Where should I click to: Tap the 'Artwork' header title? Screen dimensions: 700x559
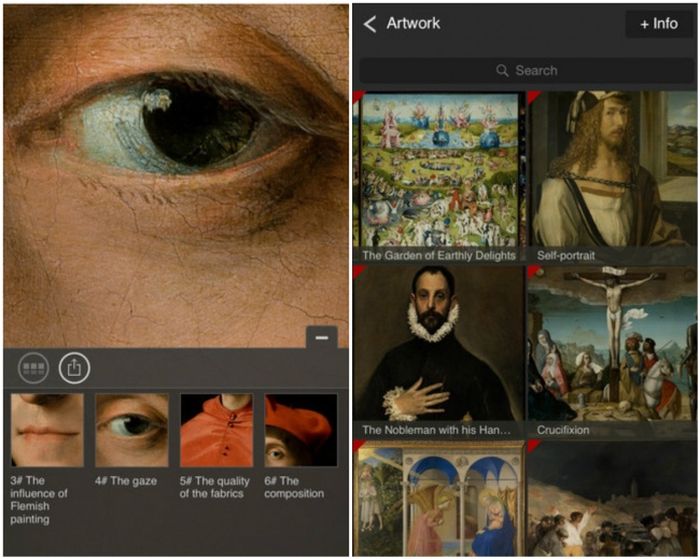point(413,23)
